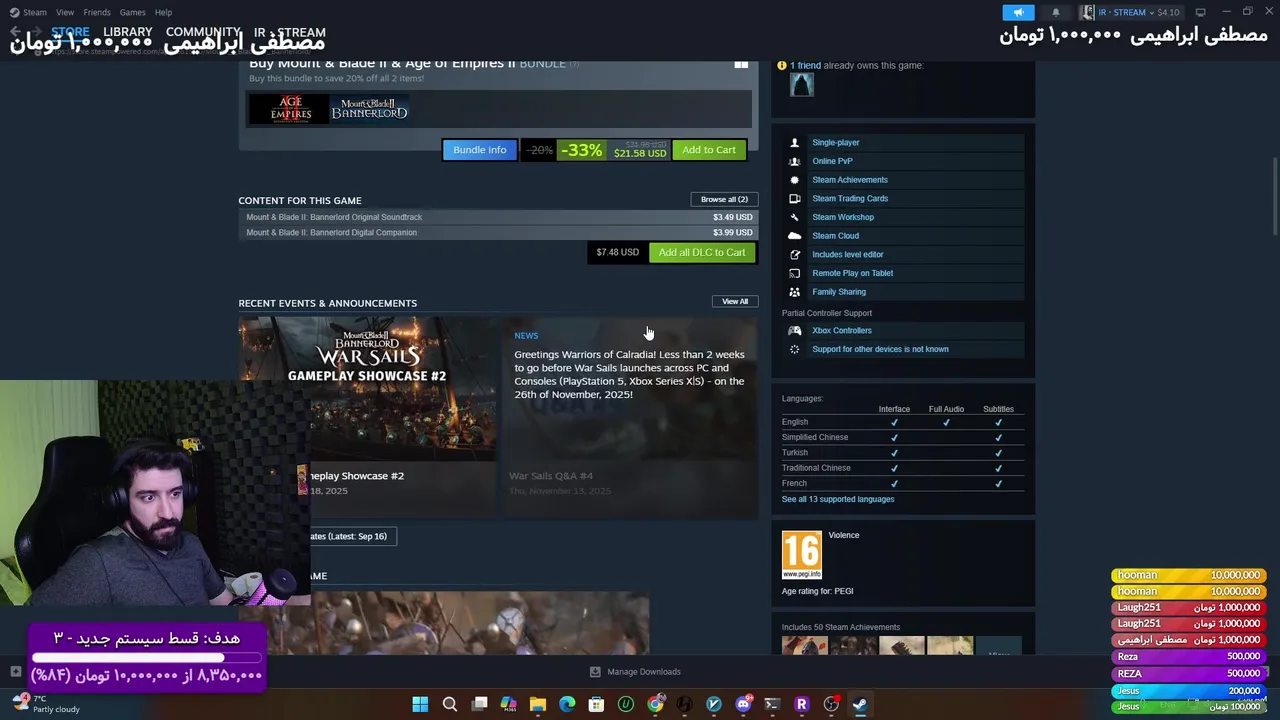The height and width of the screenshot is (720, 1280).
Task: Click the Remote Play on Tablet icon
Action: coord(794,273)
